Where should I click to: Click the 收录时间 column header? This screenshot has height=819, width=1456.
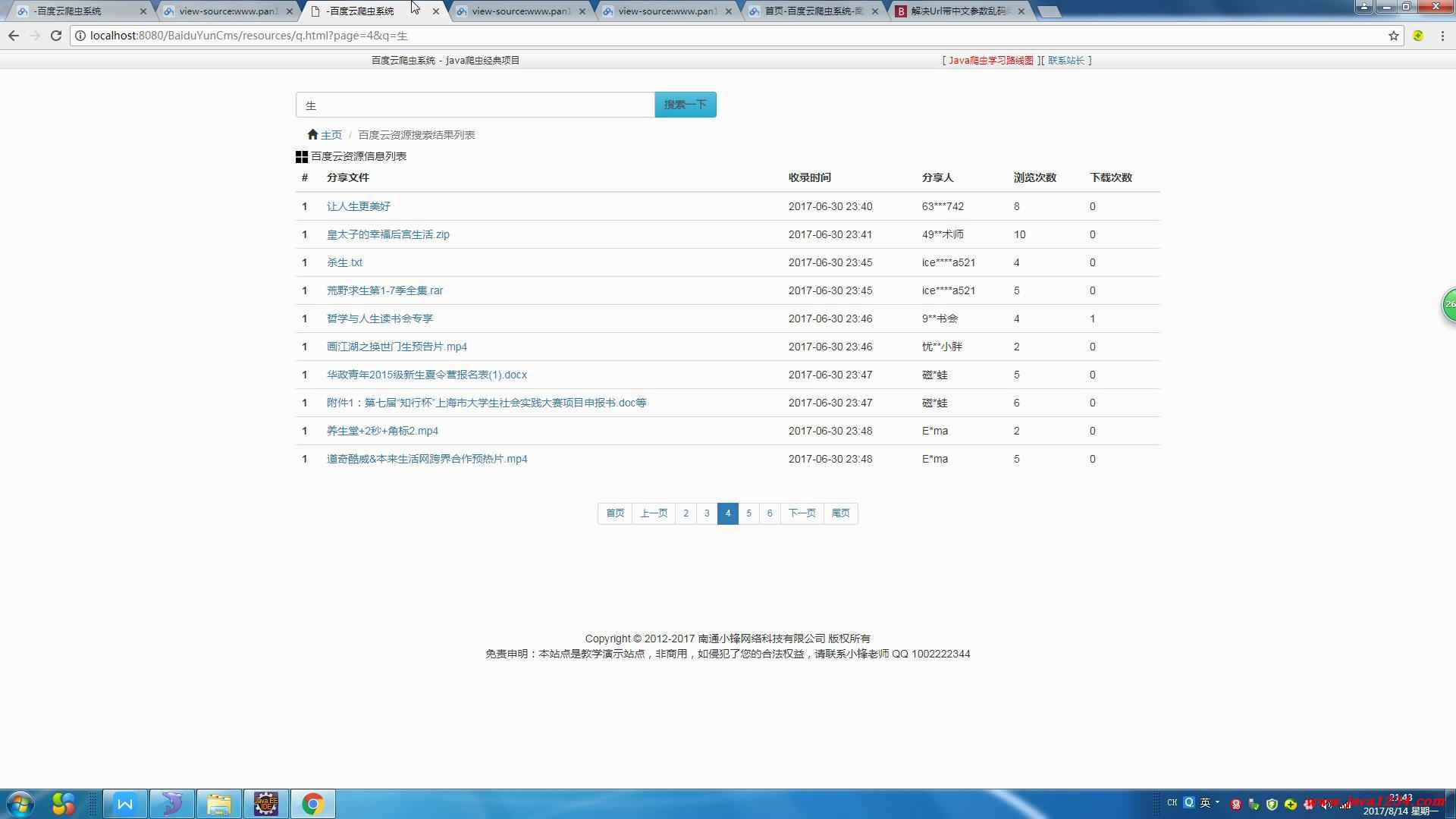[810, 177]
